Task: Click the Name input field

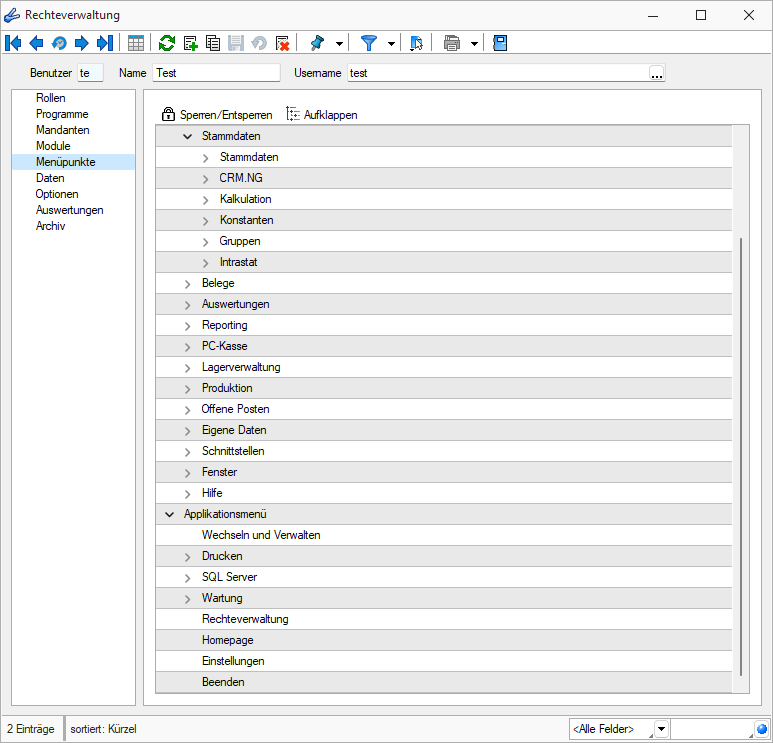Action: point(216,73)
